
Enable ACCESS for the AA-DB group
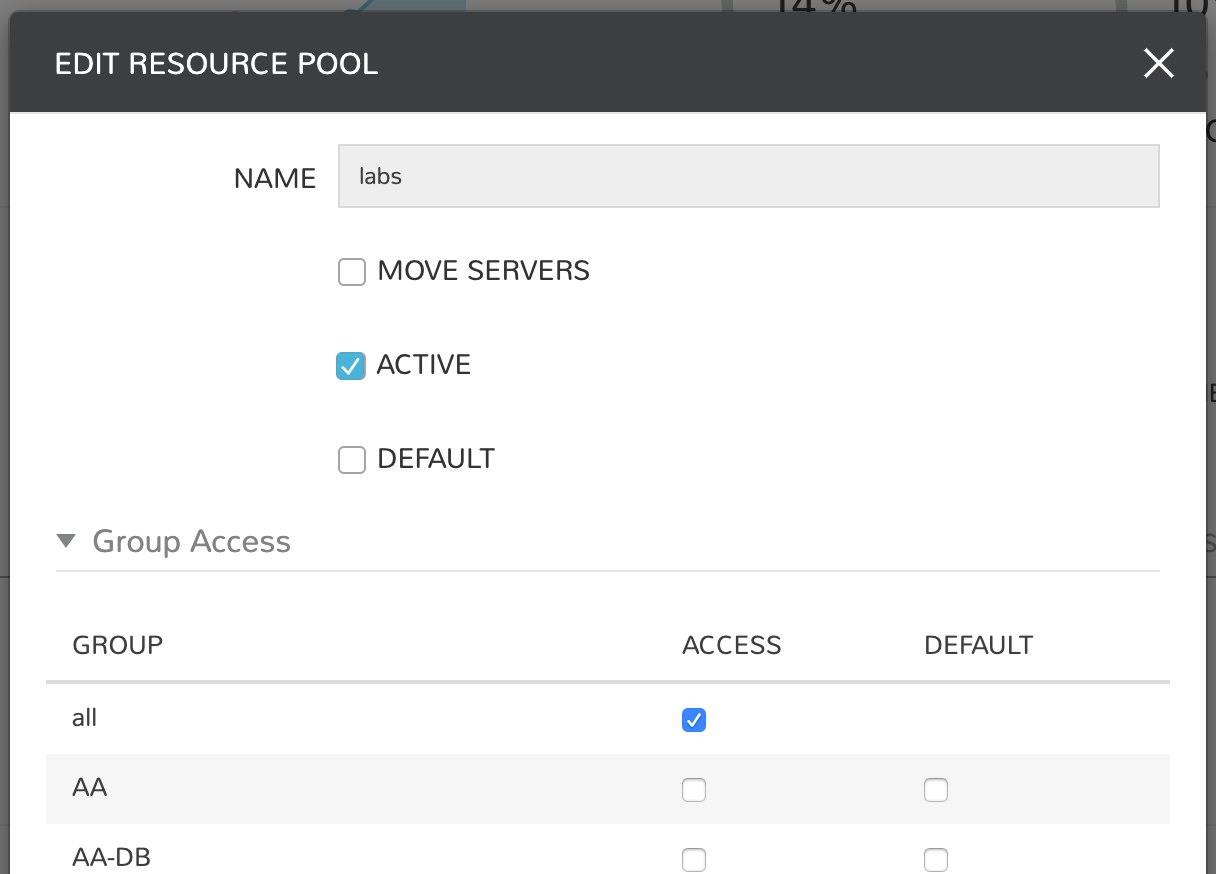point(694,859)
